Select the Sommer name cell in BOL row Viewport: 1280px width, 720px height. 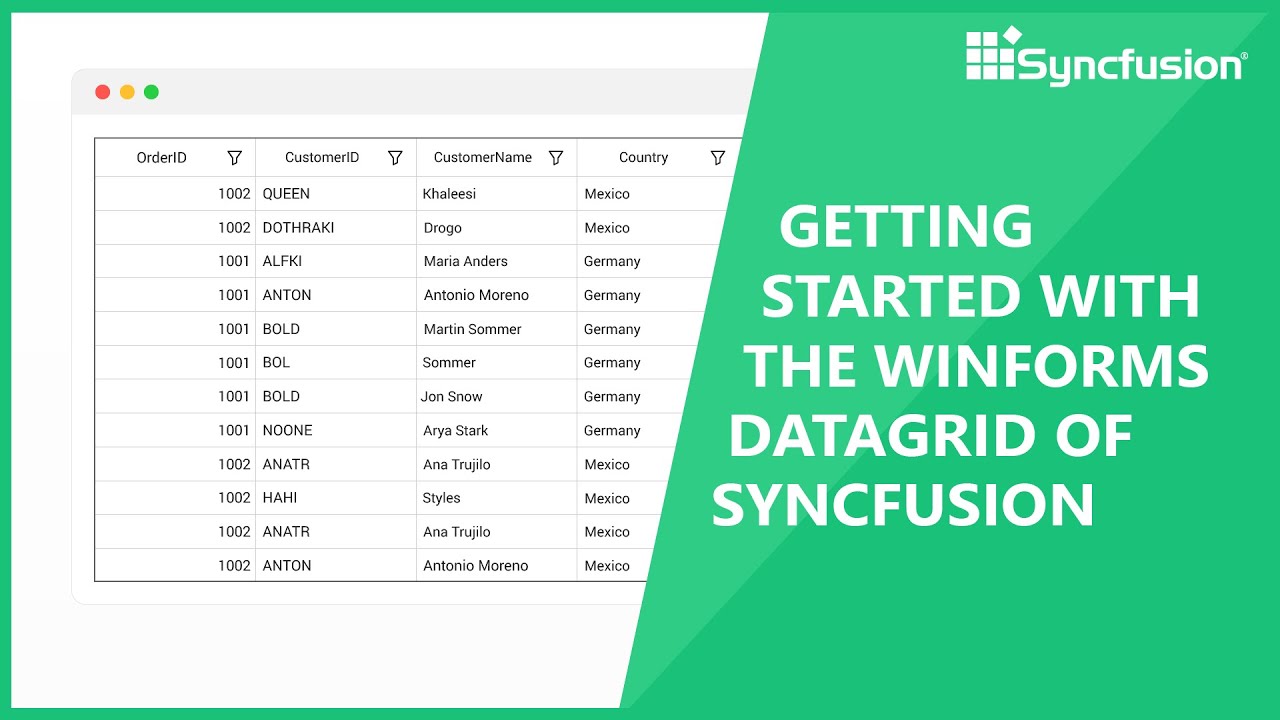[497, 363]
